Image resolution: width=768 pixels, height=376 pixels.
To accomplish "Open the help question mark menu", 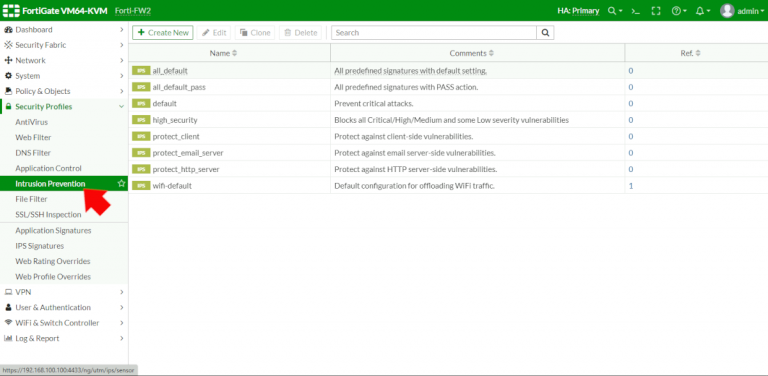I will (679, 11).
